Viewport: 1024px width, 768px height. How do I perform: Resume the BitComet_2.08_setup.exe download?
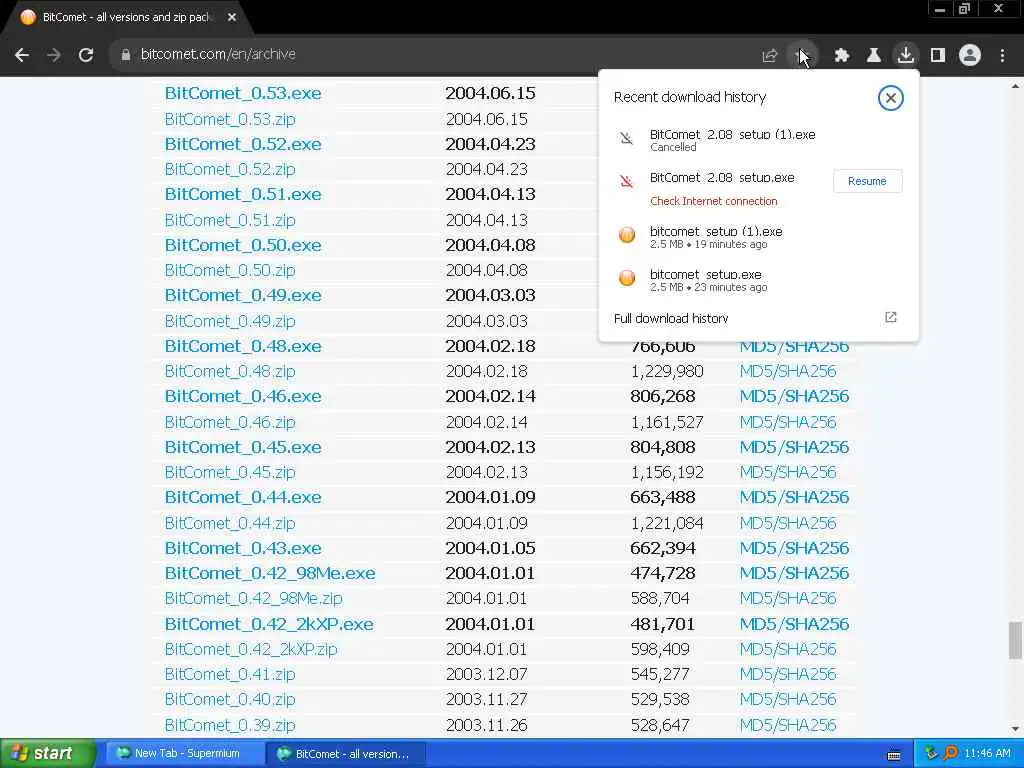(x=867, y=181)
